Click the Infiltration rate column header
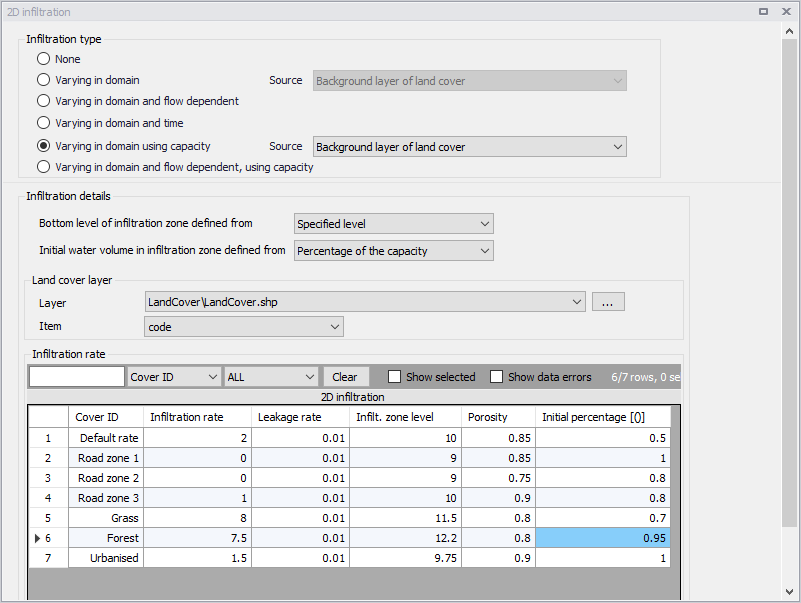The width and height of the screenshot is (801, 603). tap(197, 417)
